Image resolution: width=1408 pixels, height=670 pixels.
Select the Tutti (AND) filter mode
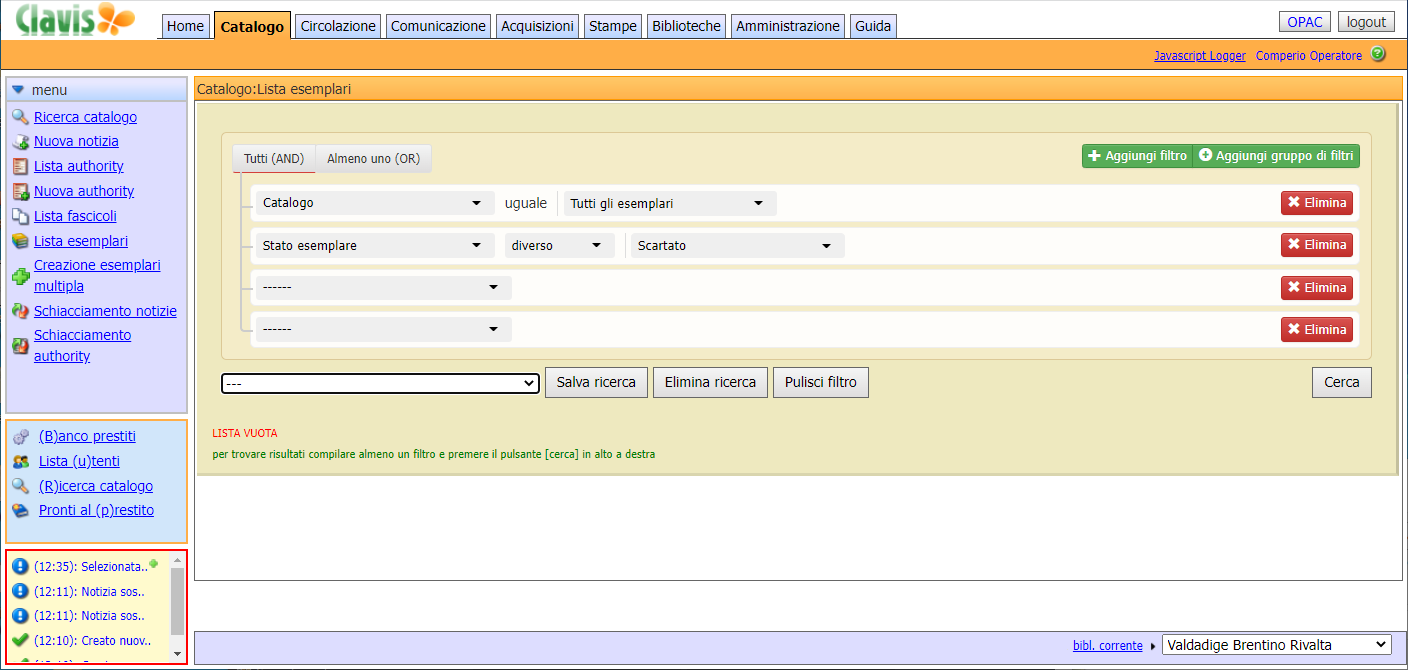[x=273, y=159]
